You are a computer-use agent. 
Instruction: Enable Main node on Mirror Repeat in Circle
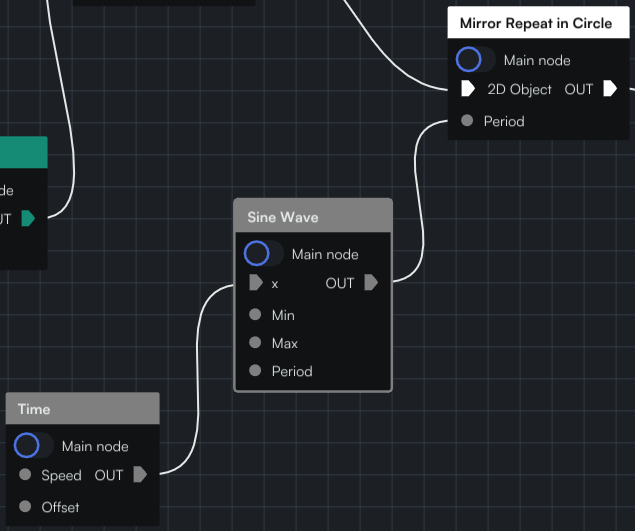click(x=475, y=60)
